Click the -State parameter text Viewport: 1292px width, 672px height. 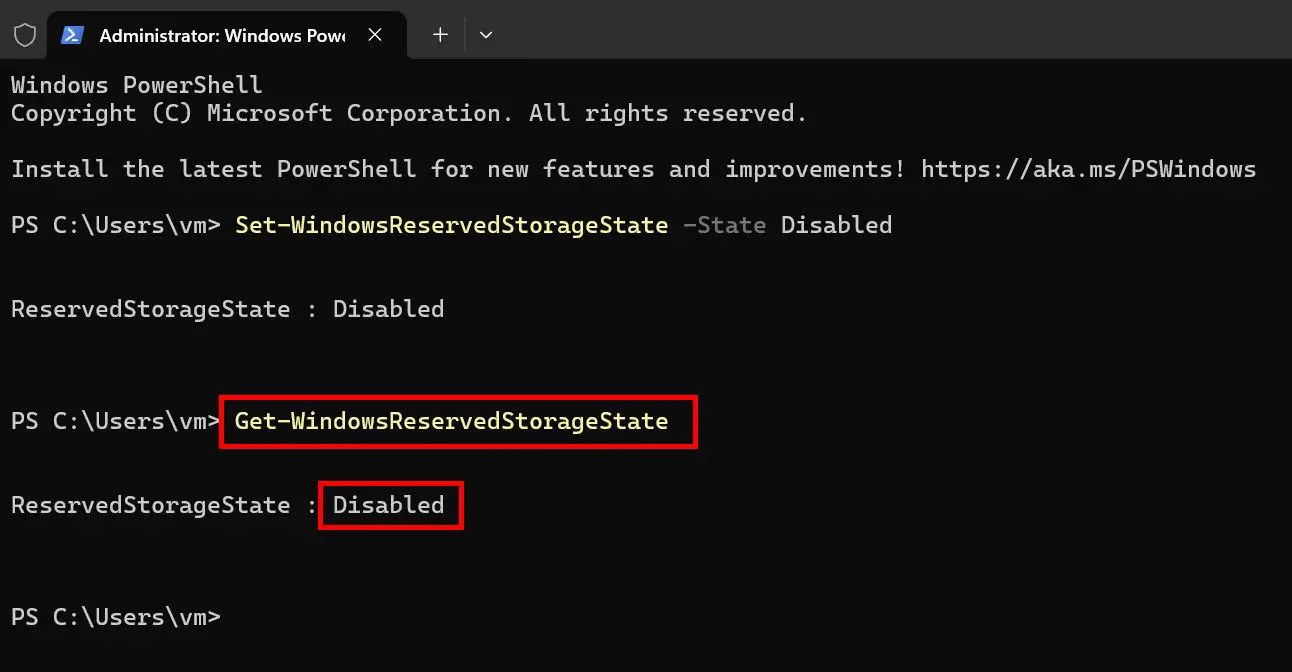coord(724,225)
